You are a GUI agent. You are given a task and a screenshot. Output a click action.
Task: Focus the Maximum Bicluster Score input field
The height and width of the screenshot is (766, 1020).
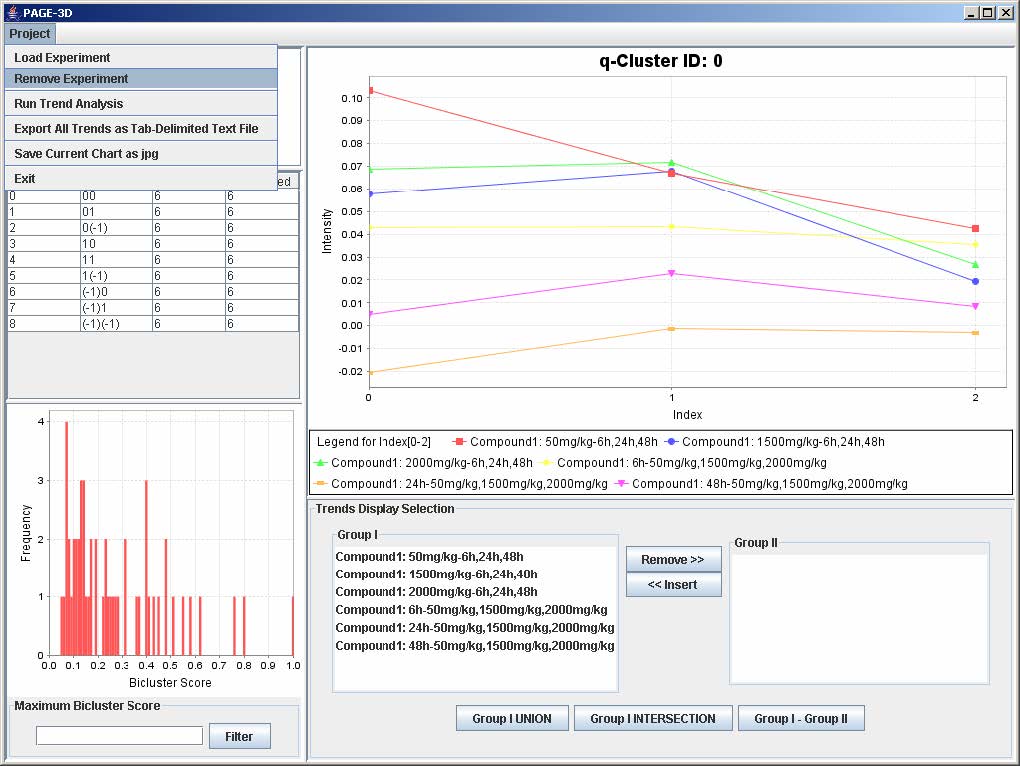(x=119, y=736)
